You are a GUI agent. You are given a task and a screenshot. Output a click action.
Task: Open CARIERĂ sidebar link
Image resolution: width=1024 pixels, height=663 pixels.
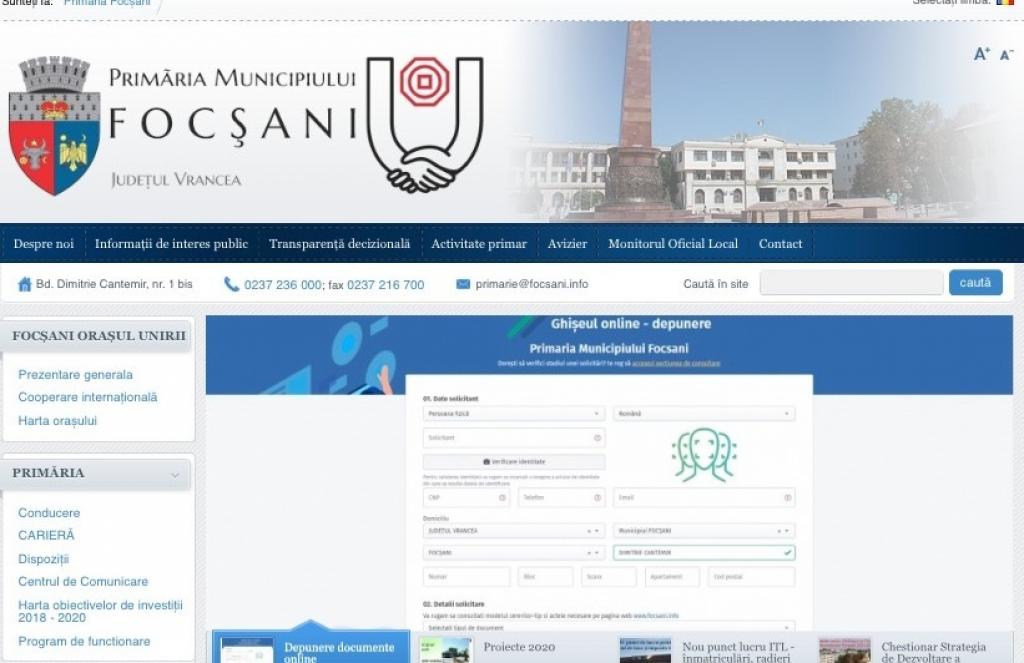coord(46,535)
